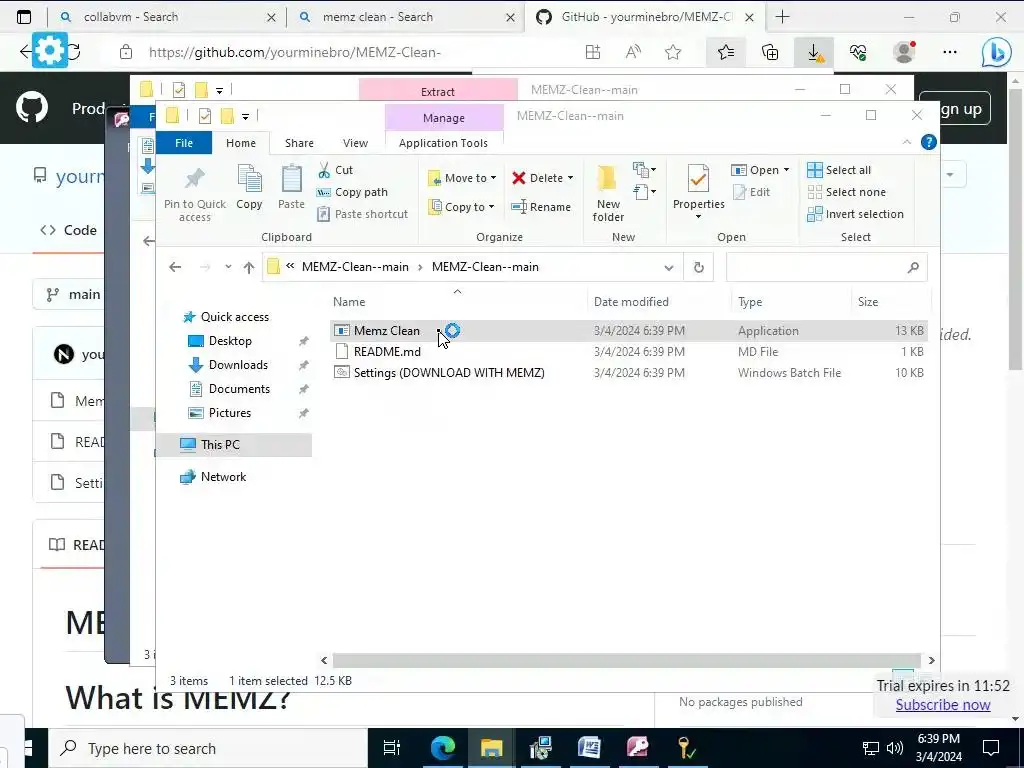Switch to memz clean Search tab
1024x768 pixels.
click(407, 17)
